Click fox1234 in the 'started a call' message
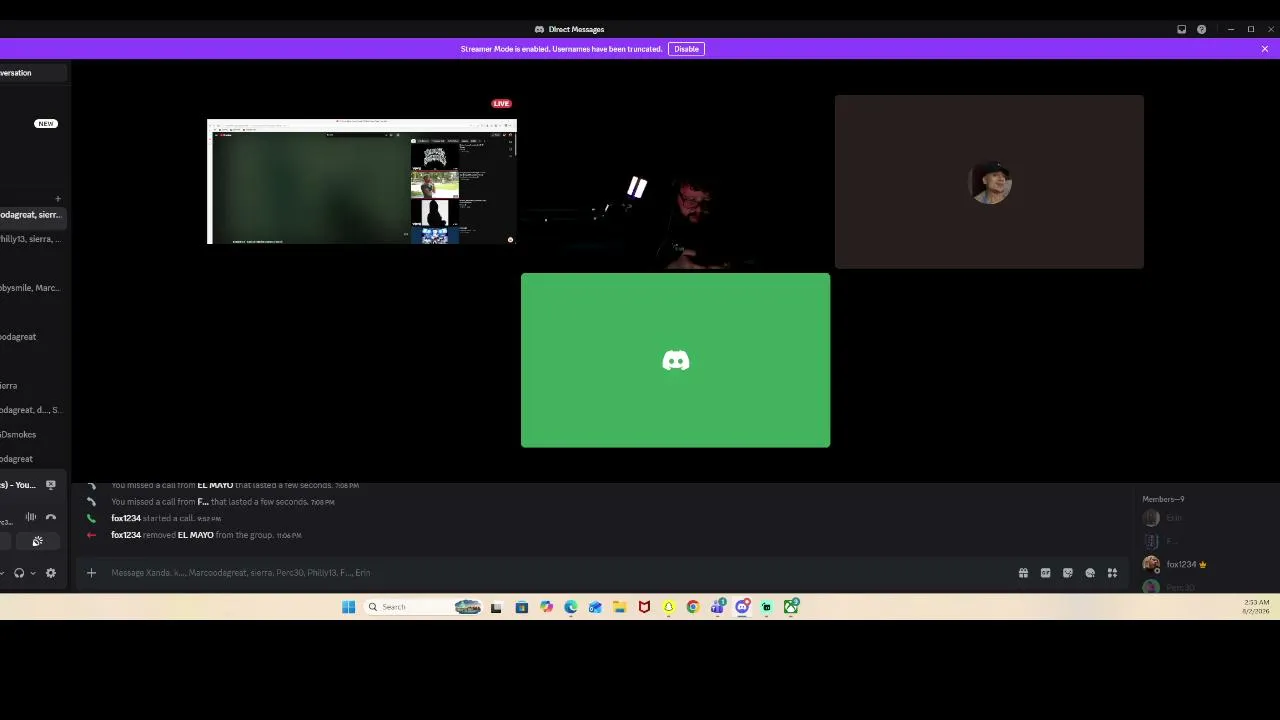Screen dimensions: 1280x720 (x=126, y=519)
